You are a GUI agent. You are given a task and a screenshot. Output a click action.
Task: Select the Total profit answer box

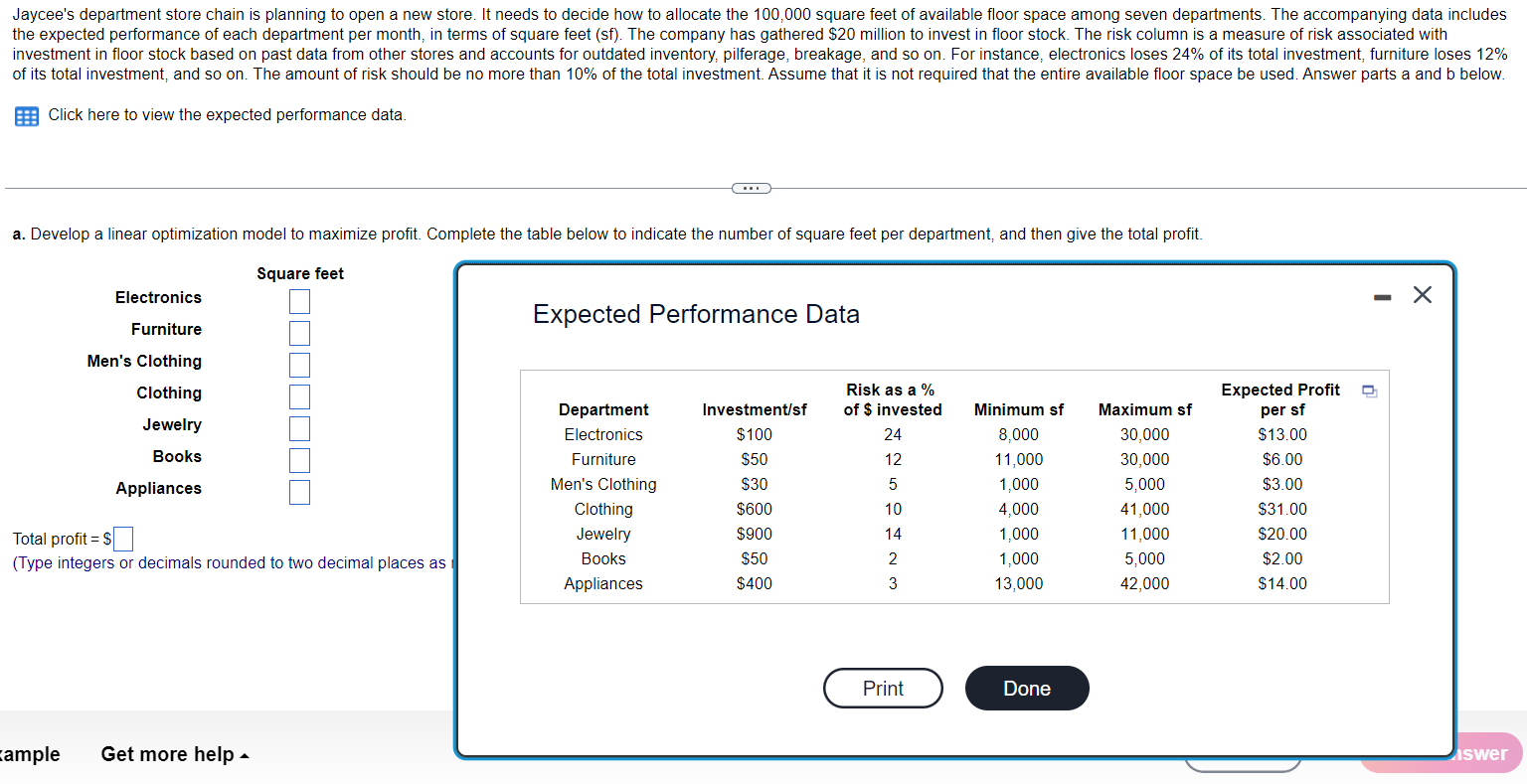[123, 539]
